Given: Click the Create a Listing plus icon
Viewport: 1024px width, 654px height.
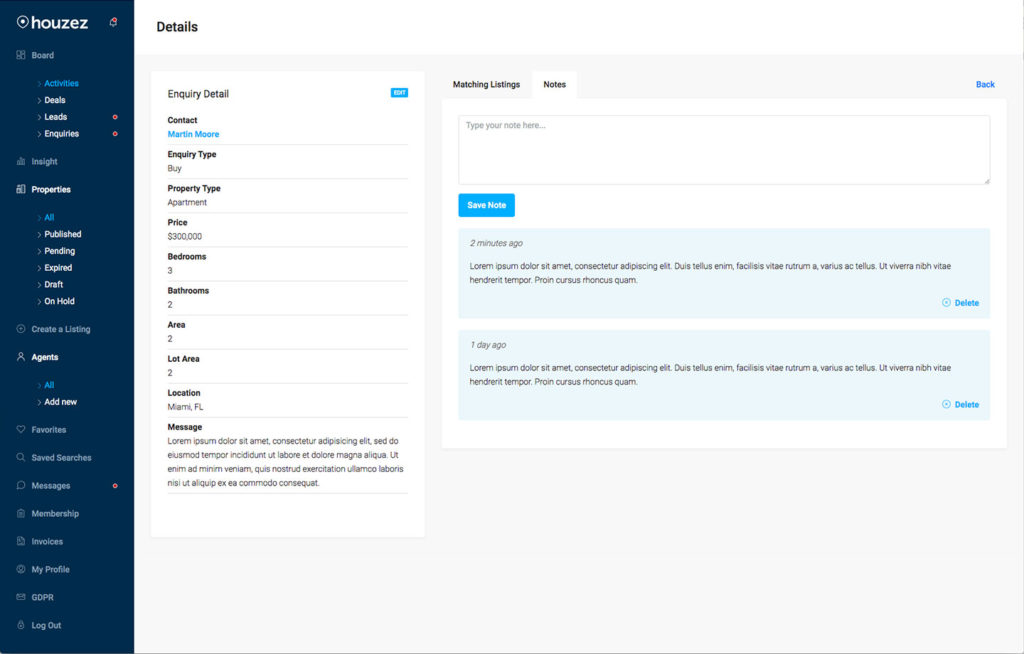Looking at the screenshot, I should pos(21,329).
